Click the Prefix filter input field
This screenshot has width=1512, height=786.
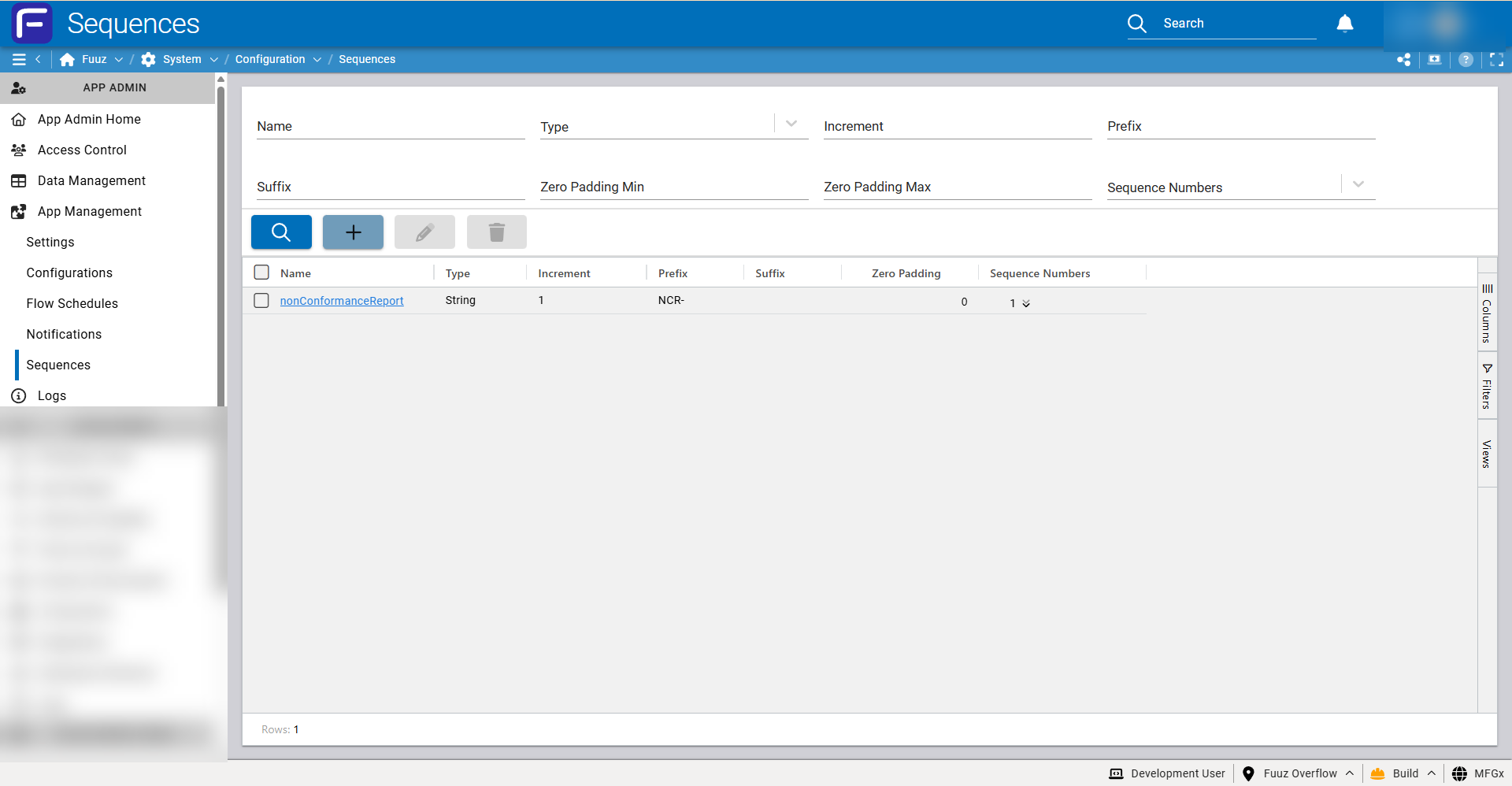click(x=1241, y=126)
